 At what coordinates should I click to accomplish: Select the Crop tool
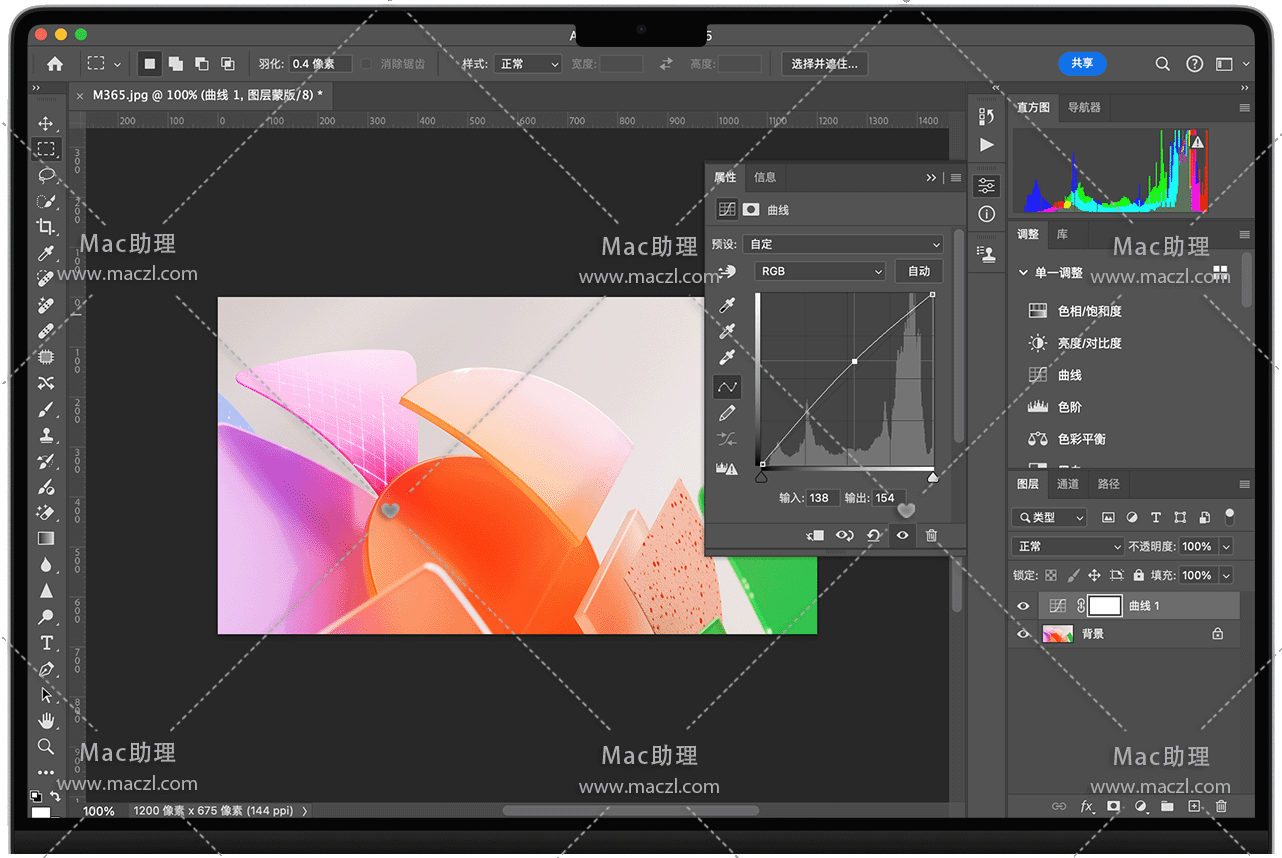46,227
